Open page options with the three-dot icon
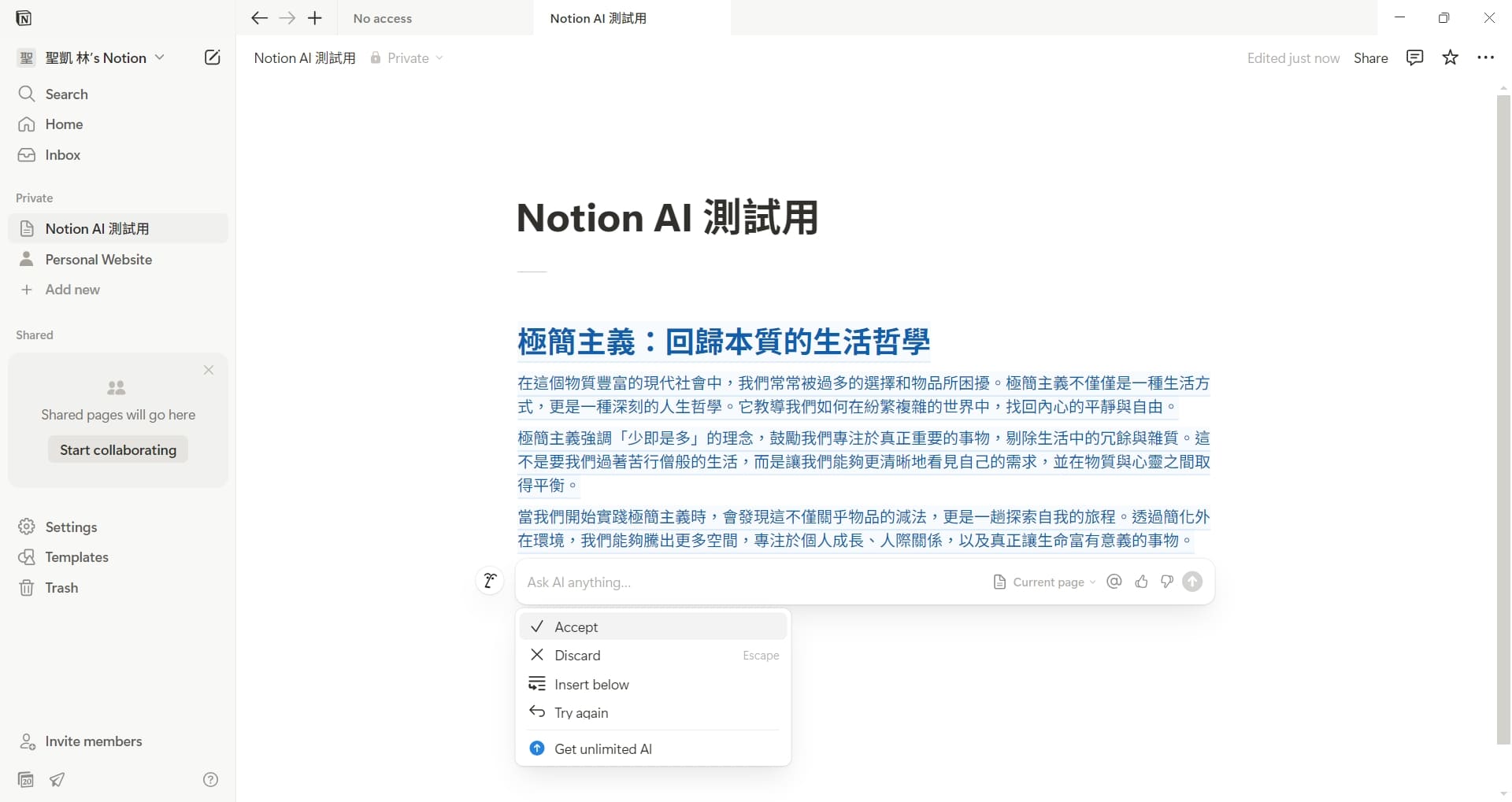Viewport: 1512px width, 802px height. [1487, 57]
